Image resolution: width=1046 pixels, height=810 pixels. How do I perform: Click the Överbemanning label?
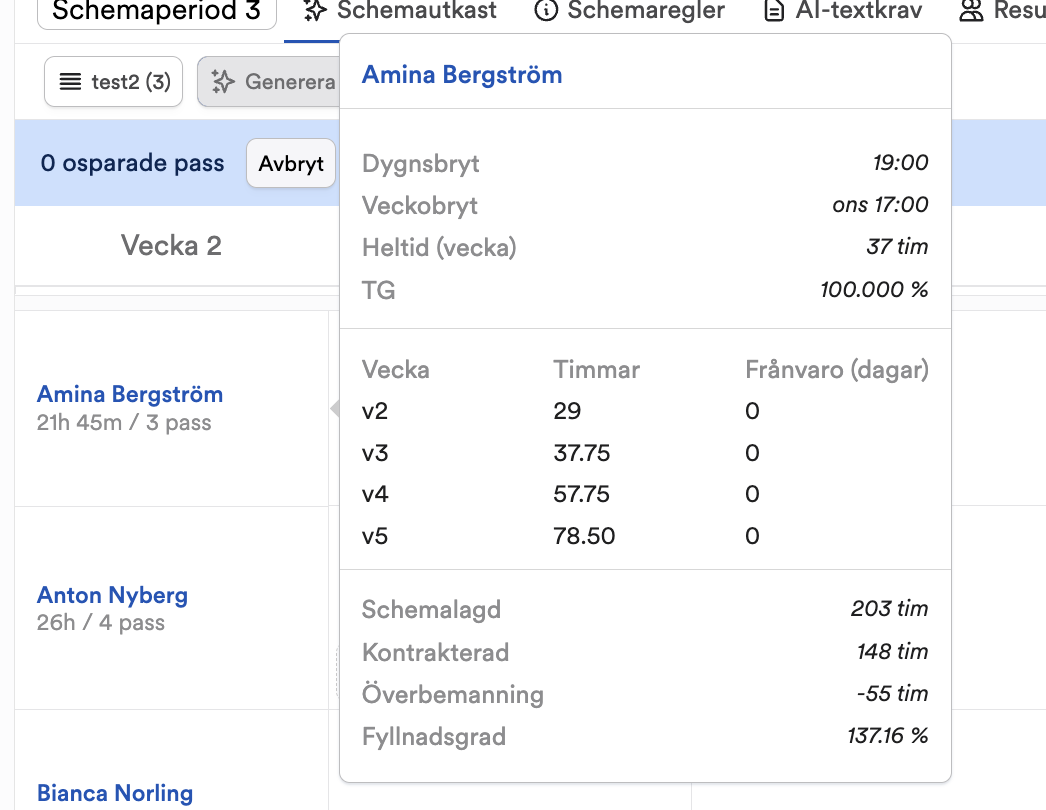point(453,695)
